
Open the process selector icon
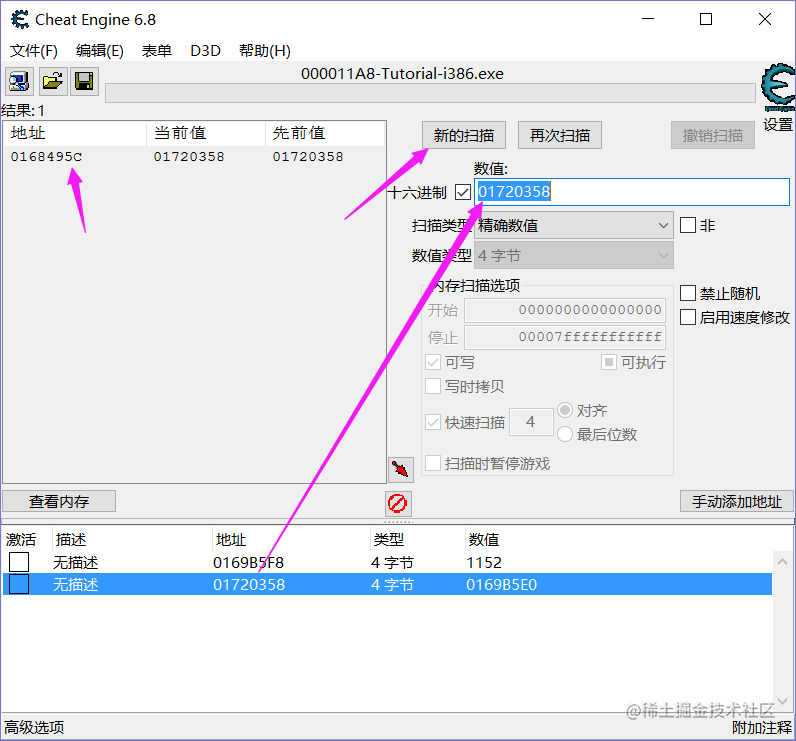(x=20, y=82)
